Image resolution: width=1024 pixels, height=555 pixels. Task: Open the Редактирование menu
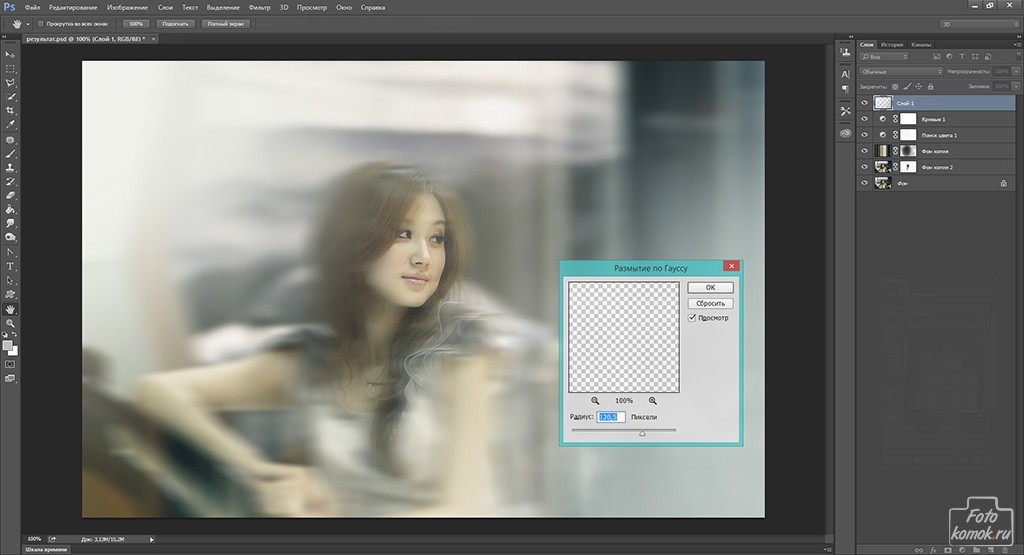click(72, 7)
